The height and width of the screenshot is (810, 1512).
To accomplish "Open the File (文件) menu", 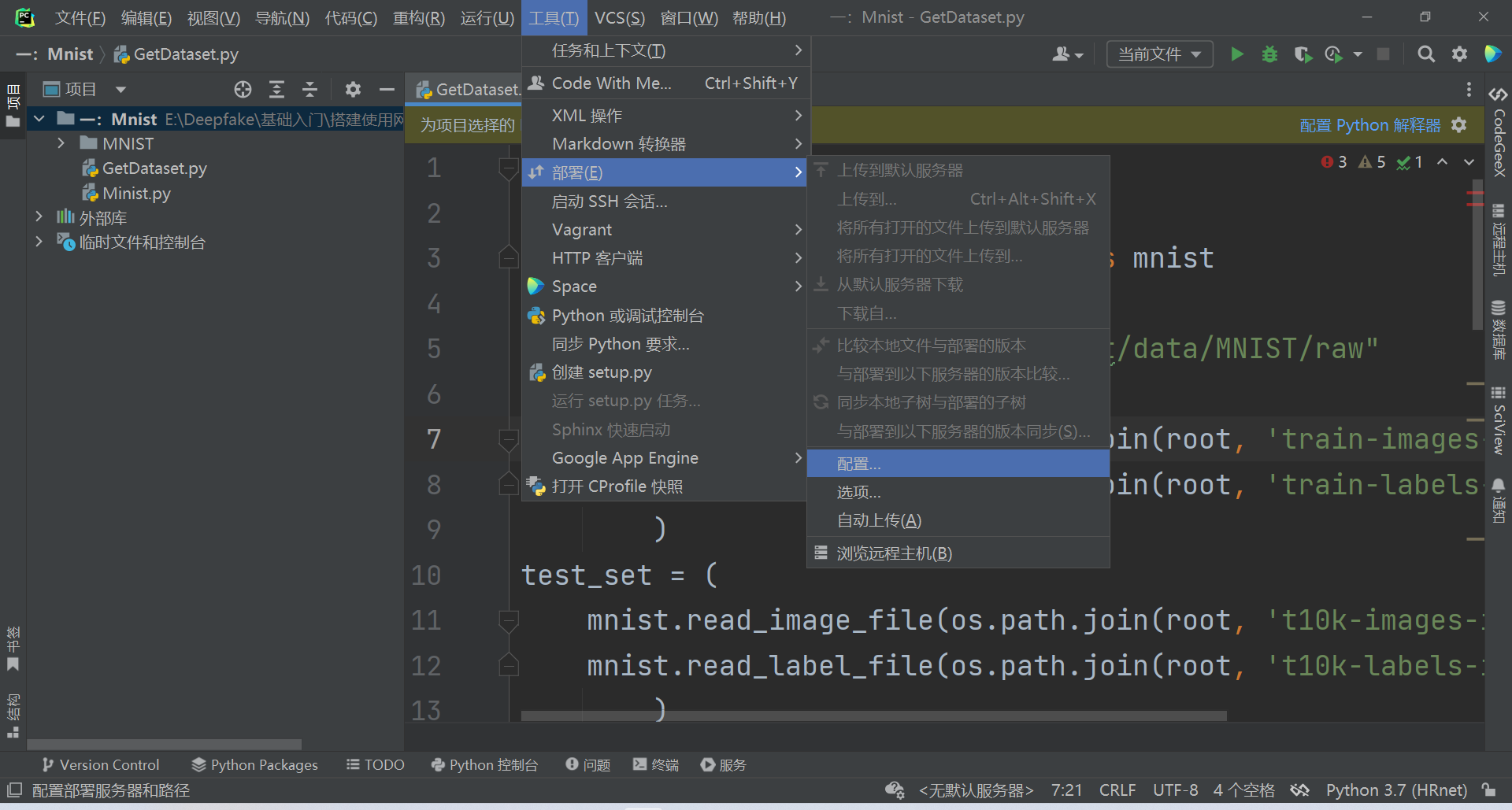I will coord(80,17).
